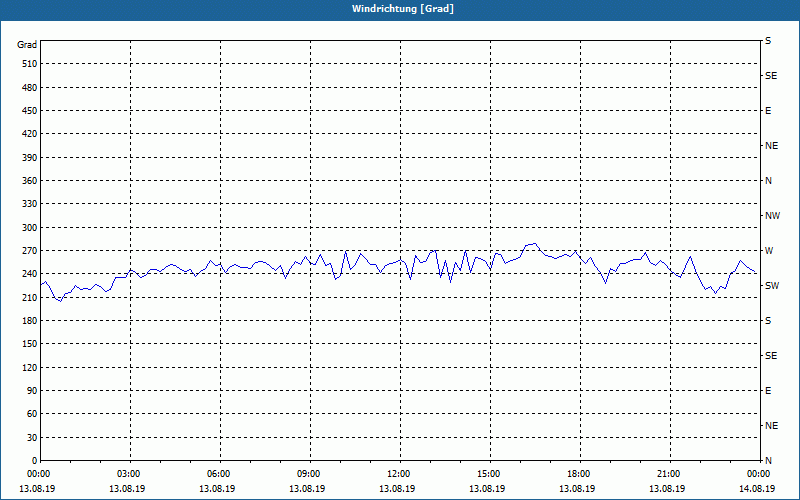Viewport: 800px width, 500px height.
Task: Click the 03:00 time label
Action: (128, 474)
